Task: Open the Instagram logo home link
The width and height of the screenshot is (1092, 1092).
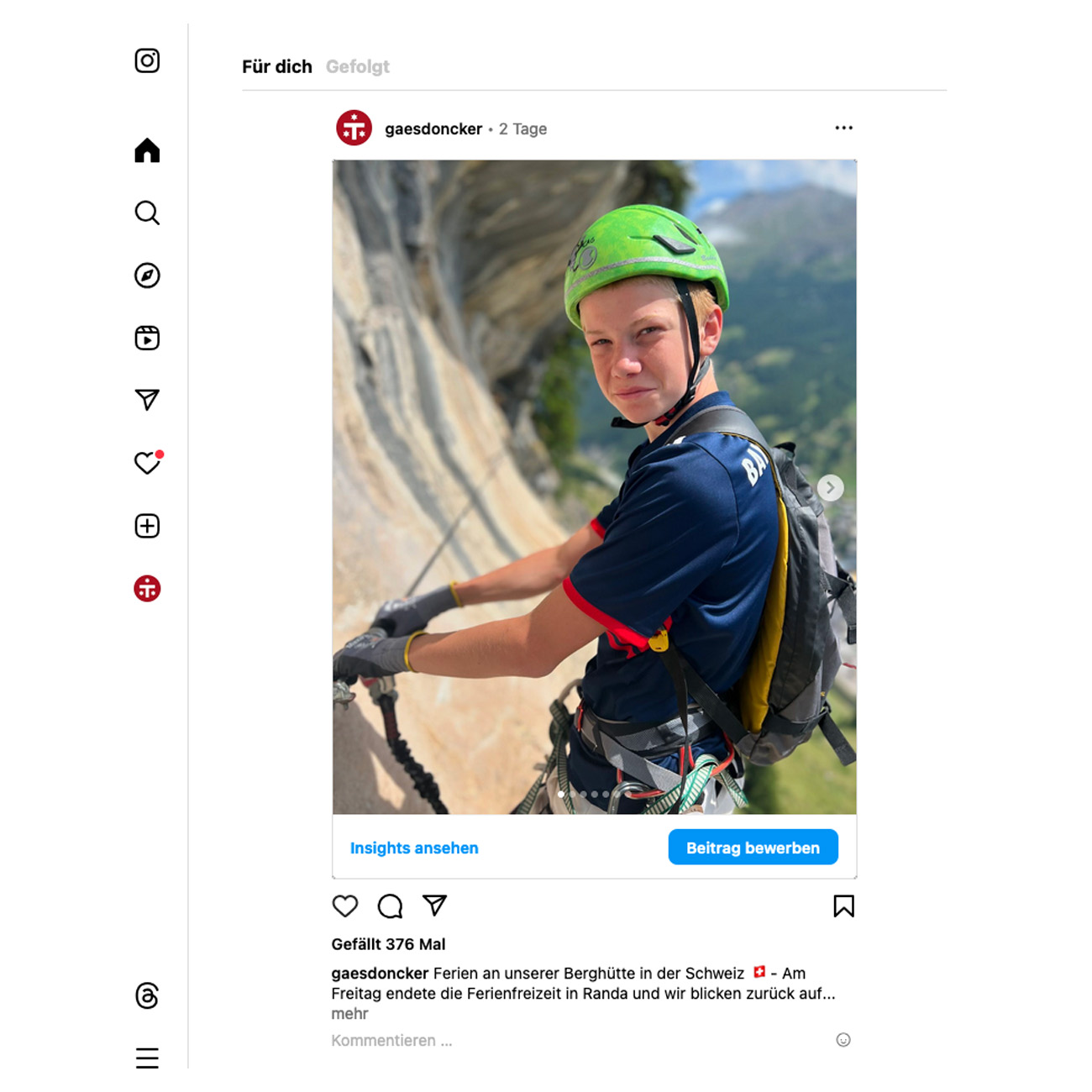Action: [147, 60]
